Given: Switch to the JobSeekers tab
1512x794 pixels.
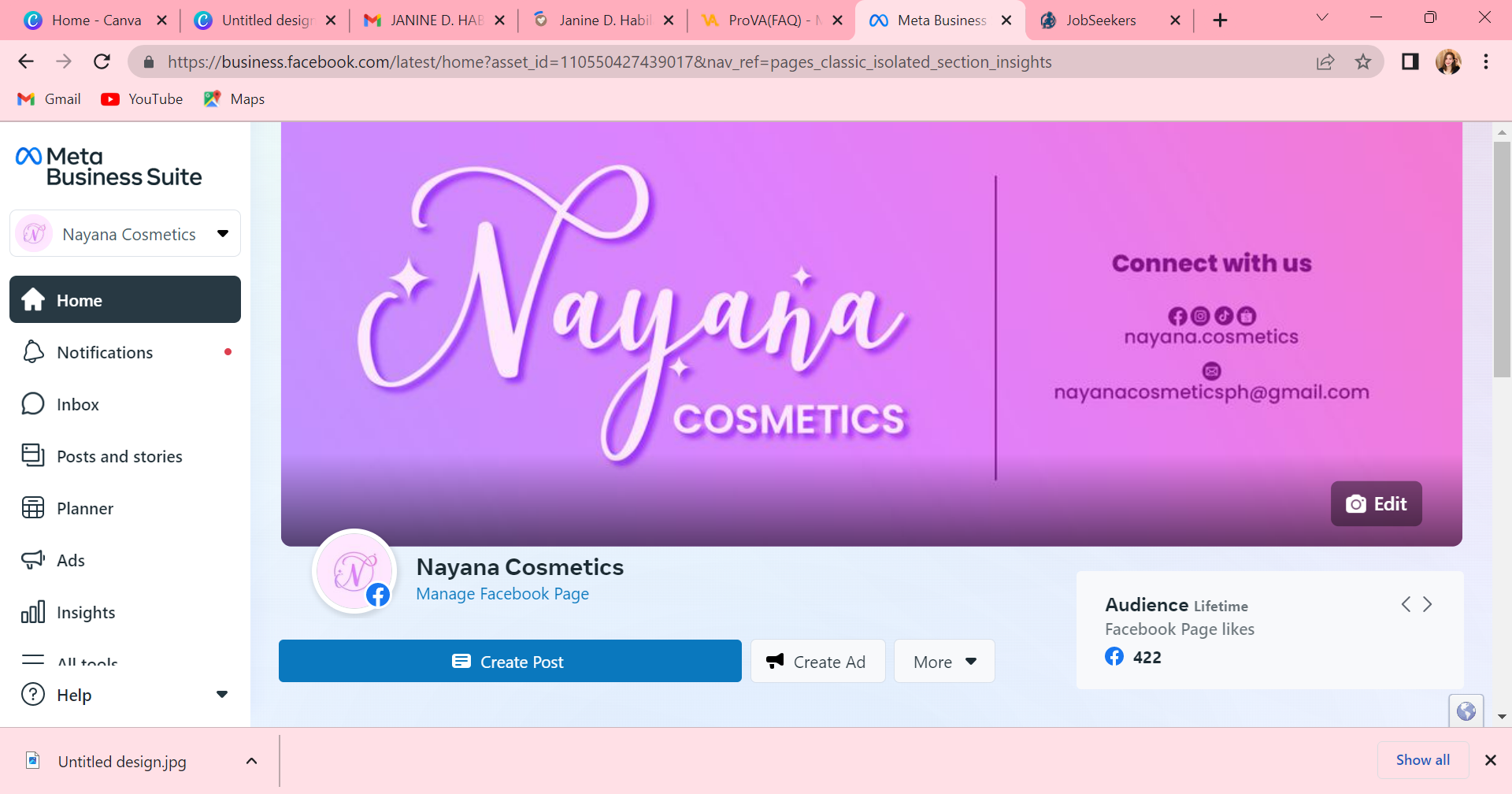Looking at the screenshot, I should click(1110, 20).
